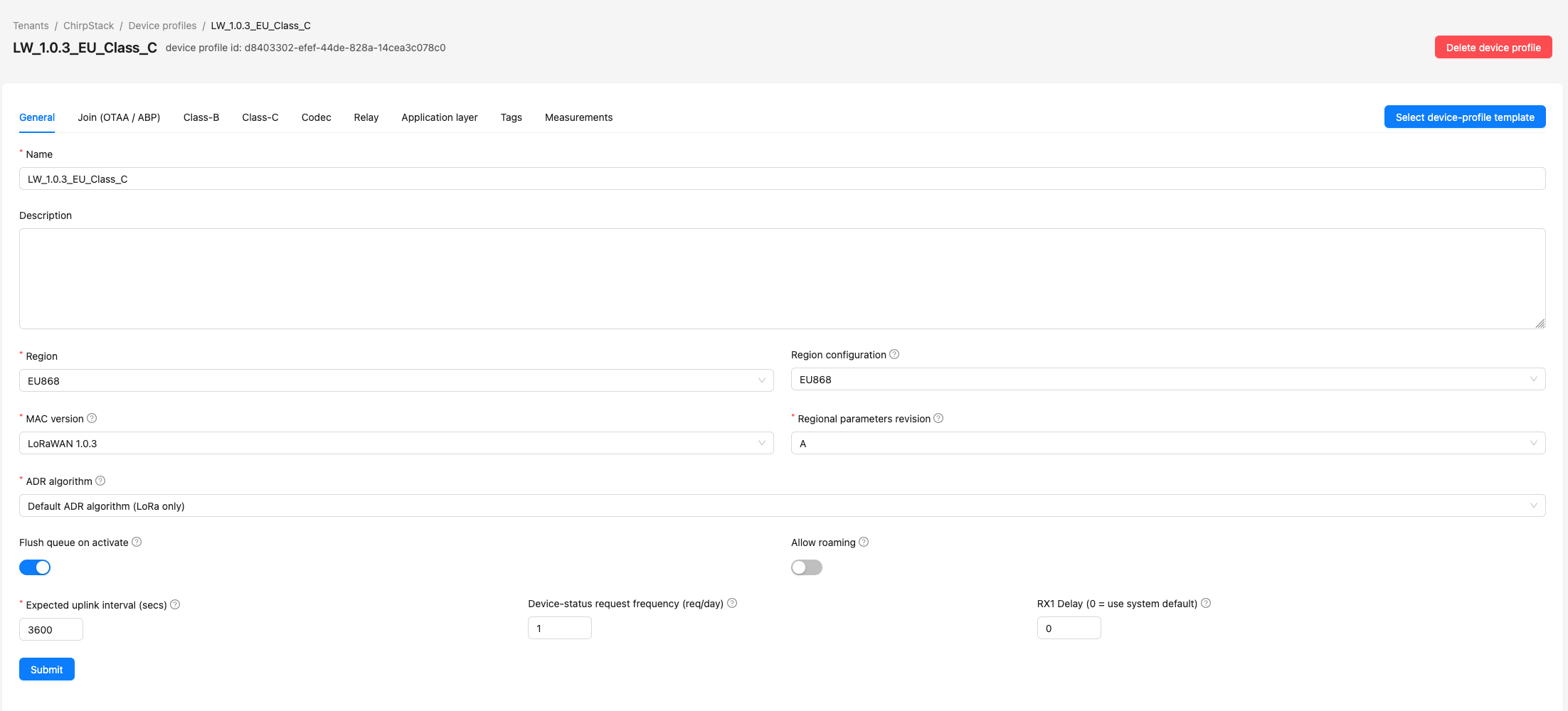
Task: Enable the Allow roaming switch
Action: pyautogui.click(x=807, y=567)
